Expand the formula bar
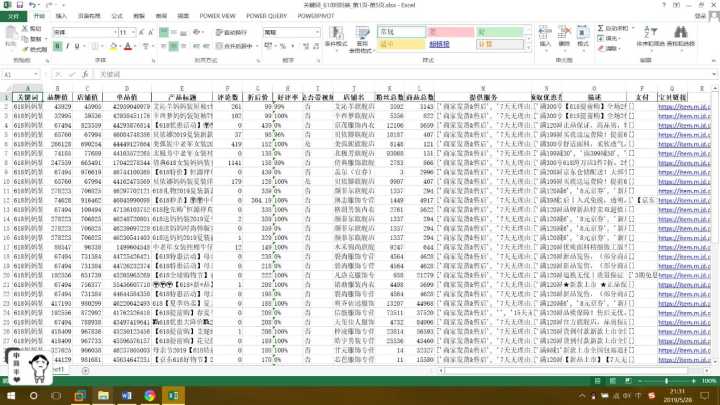Screen dimensions: 720x405 tap(714, 74)
